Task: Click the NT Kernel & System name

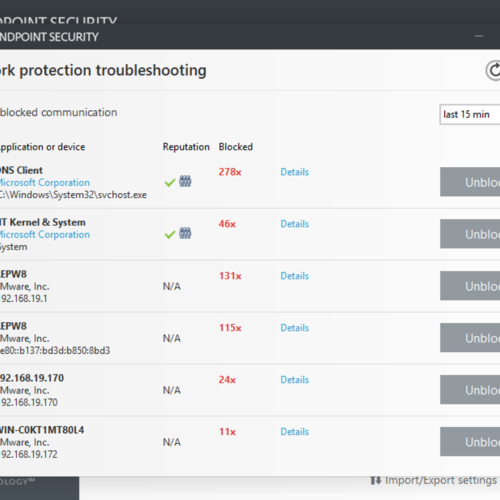Action: (x=43, y=222)
